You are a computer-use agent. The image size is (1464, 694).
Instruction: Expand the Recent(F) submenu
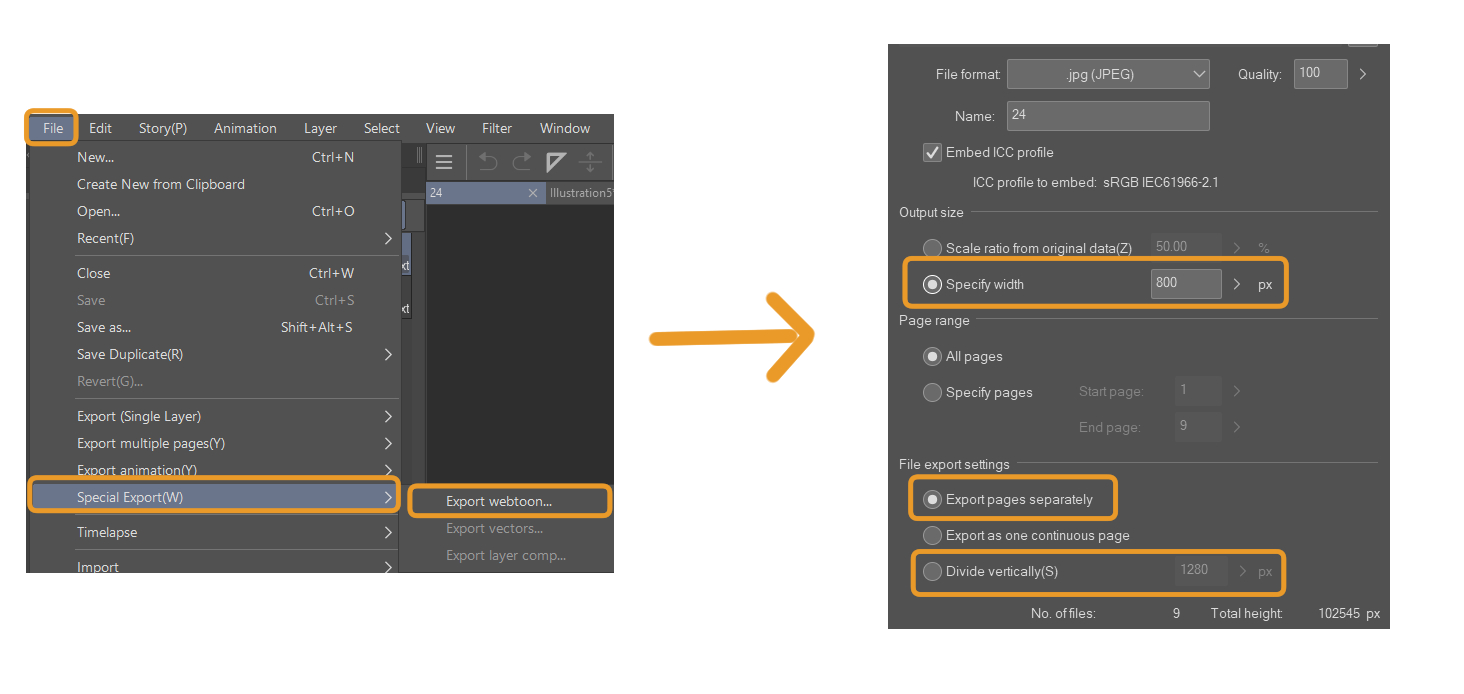click(x=236, y=238)
